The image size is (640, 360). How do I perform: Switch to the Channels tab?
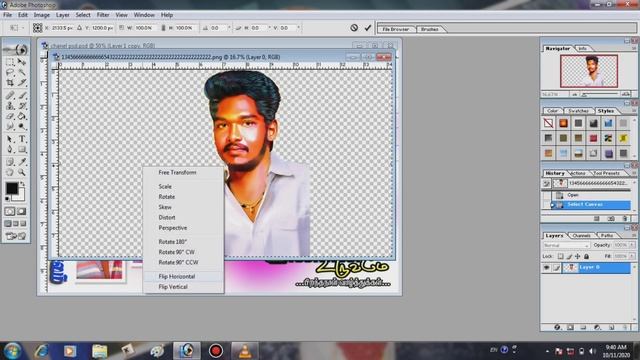tap(582, 236)
